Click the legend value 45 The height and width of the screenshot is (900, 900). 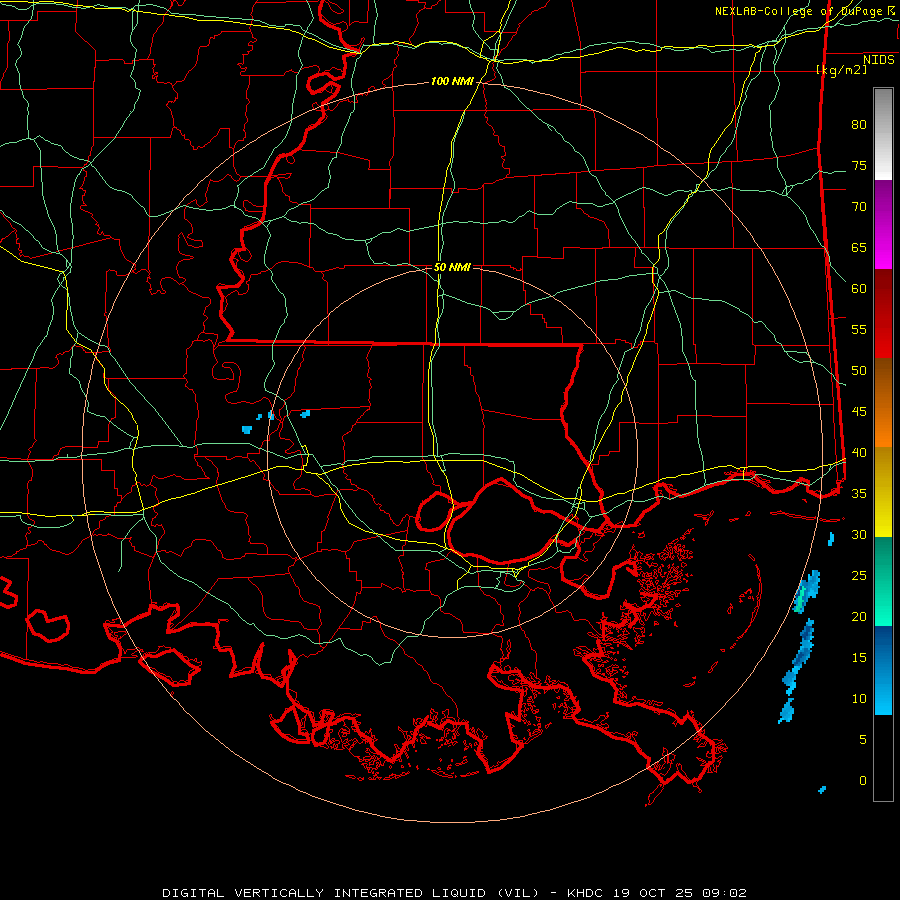(859, 412)
